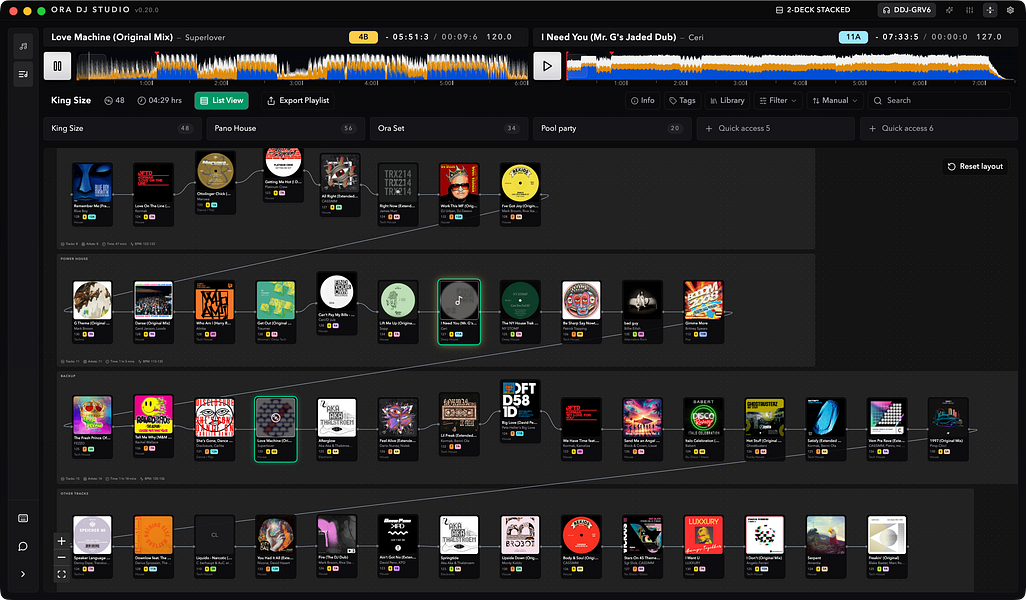Select the I Want U LUXXURY card
Viewport: 1026px width, 600px height.
click(703, 546)
